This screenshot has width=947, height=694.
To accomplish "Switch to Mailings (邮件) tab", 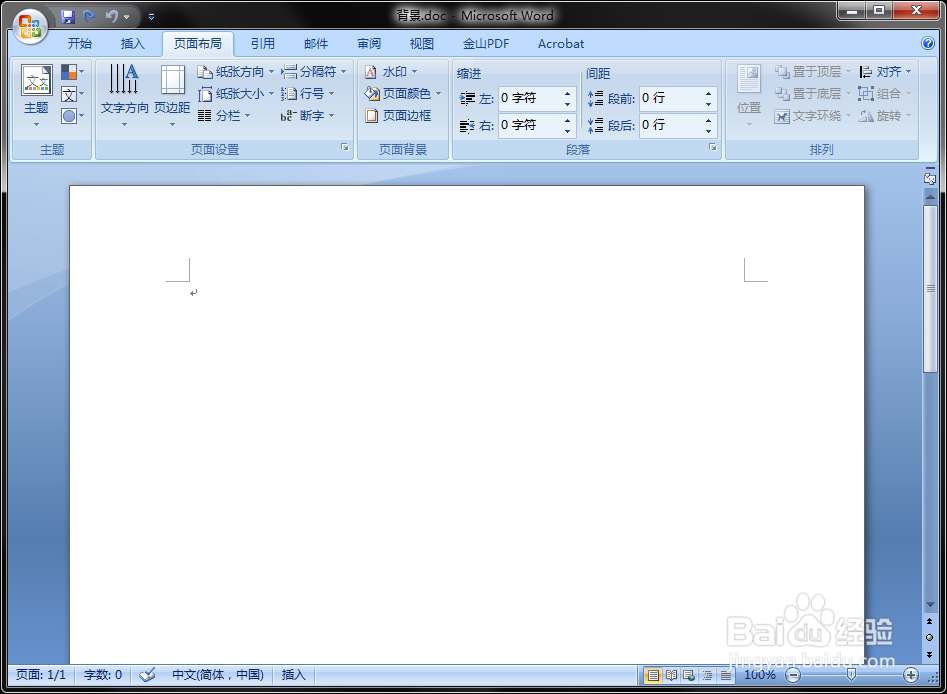I will point(316,43).
